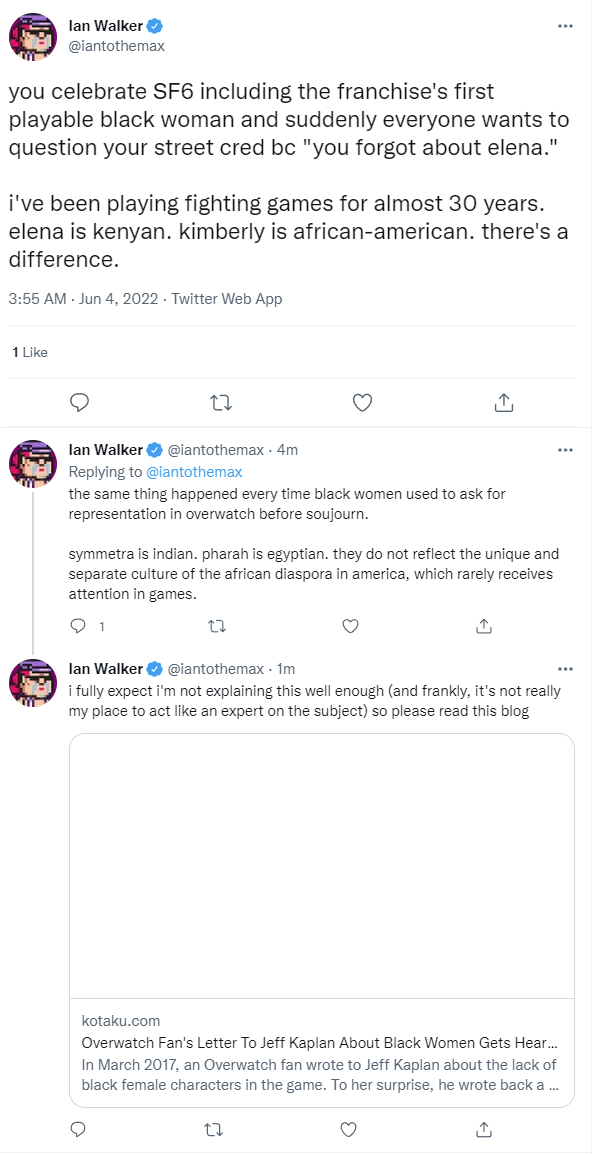Reply to the Overwatch Sojourn tweet

79,626
